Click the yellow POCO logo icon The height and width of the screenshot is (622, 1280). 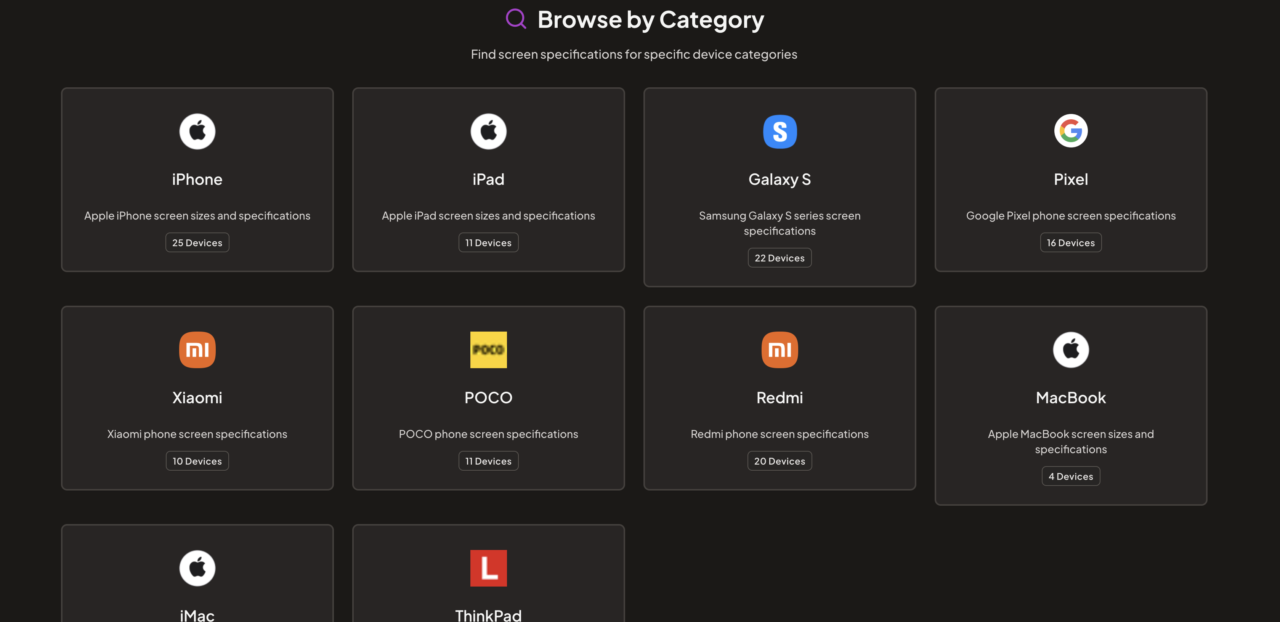point(488,350)
